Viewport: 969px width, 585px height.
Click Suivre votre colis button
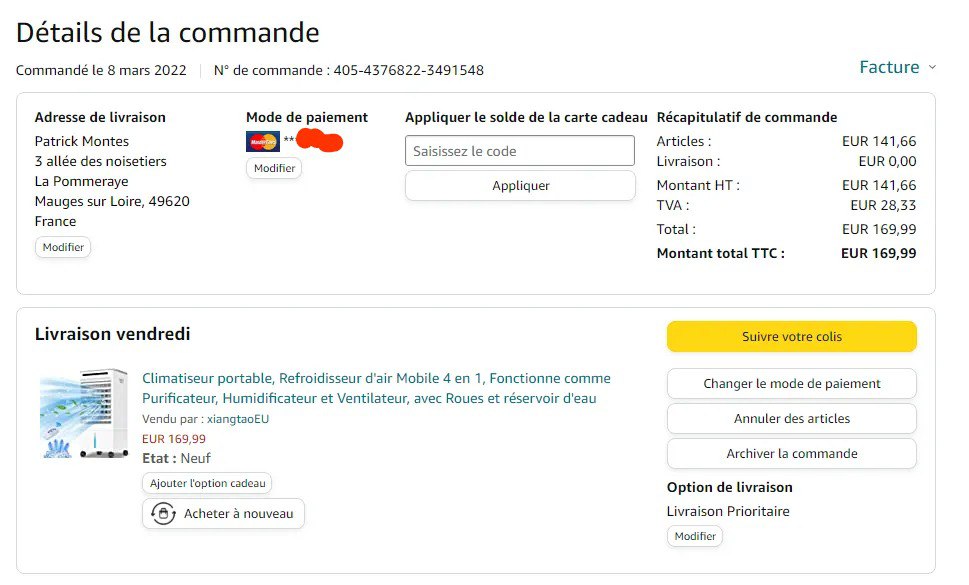tap(791, 337)
